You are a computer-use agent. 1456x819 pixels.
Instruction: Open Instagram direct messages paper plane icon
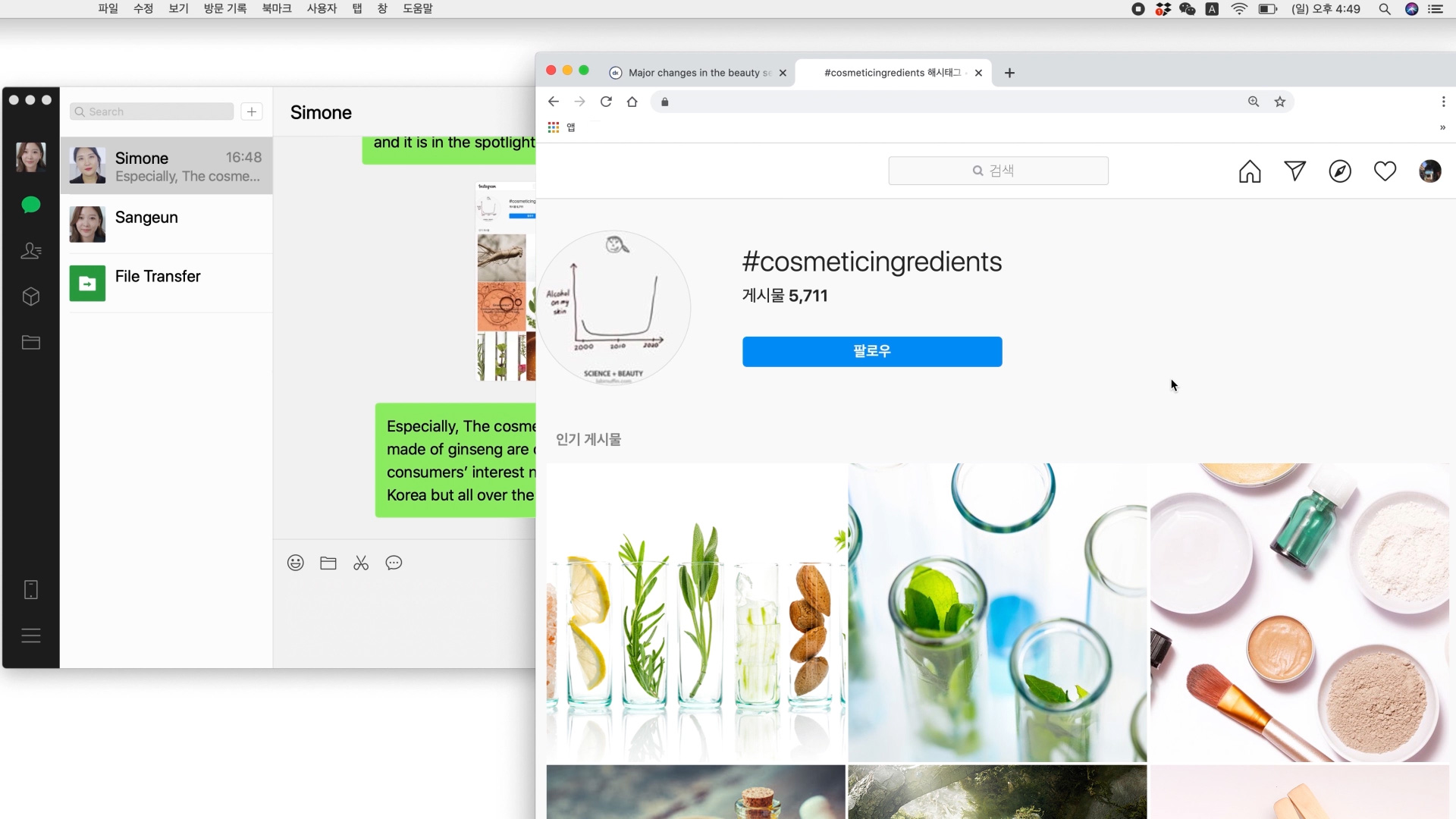[1294, 171]
